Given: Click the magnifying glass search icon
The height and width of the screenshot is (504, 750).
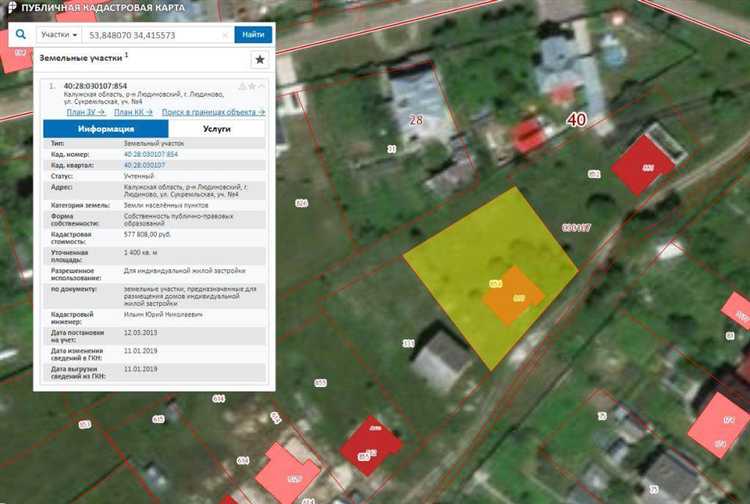Looking at the screenshot, I should [20, 33].
